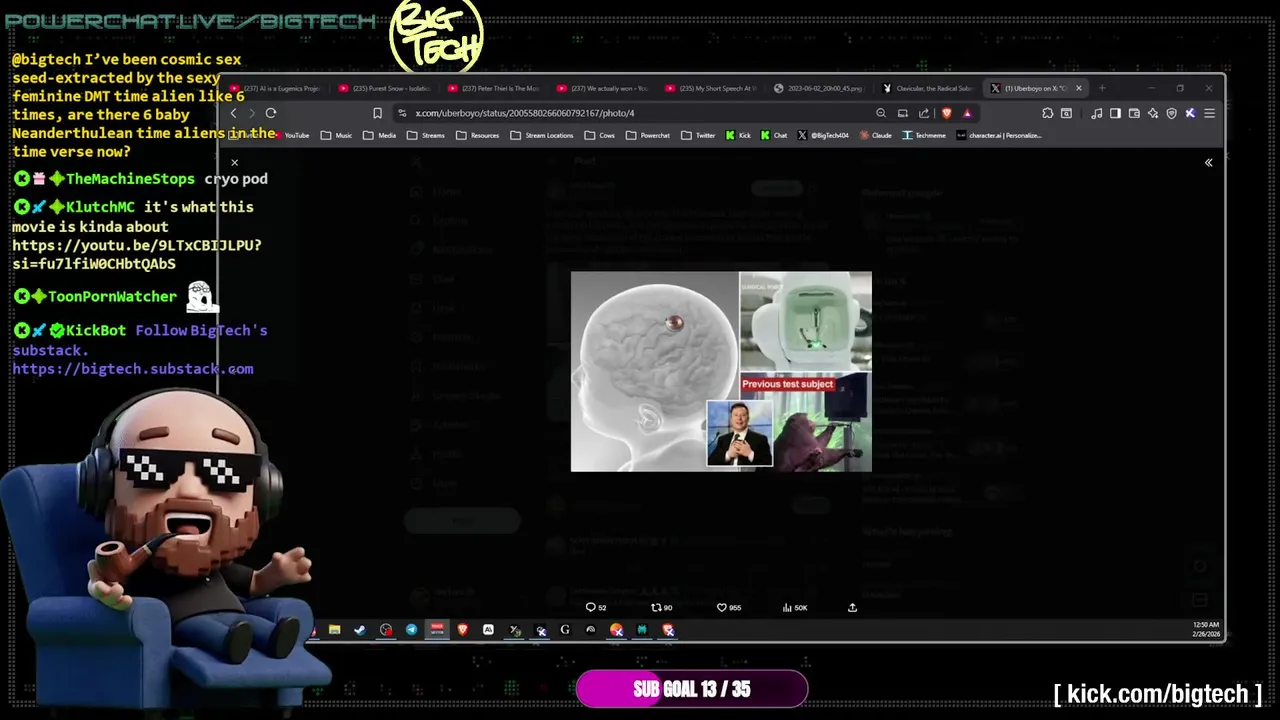
Task: Close the Uberboyo on X tab
Action: click(1078, 88)
